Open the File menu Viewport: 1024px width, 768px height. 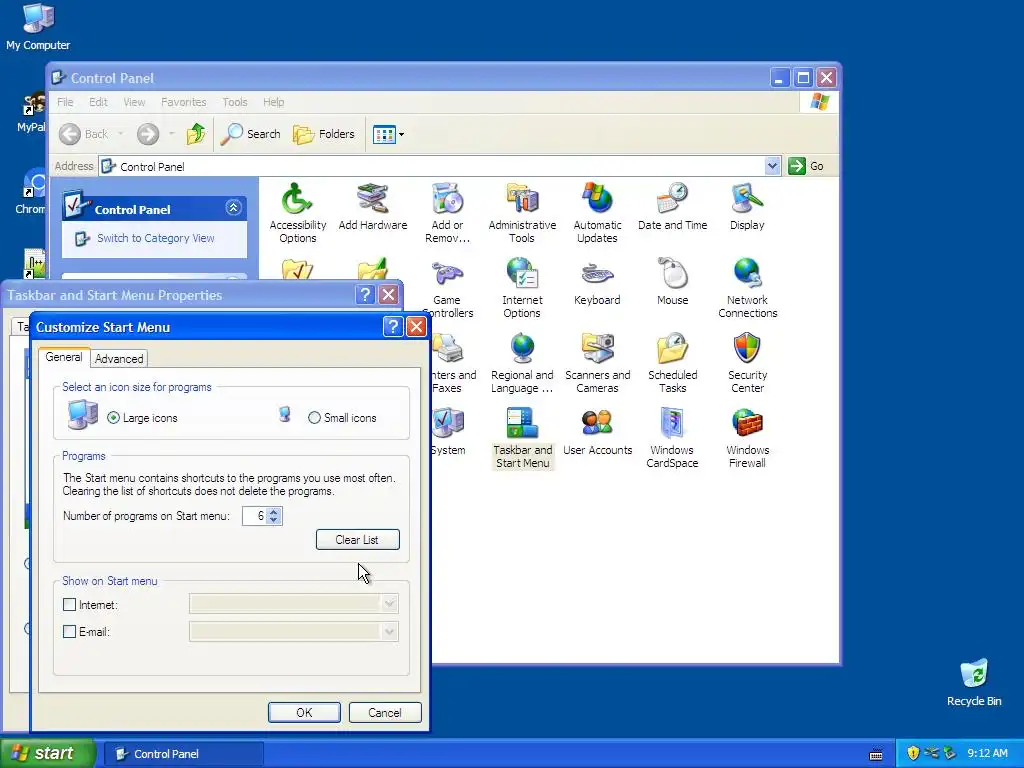pos(65,102)
